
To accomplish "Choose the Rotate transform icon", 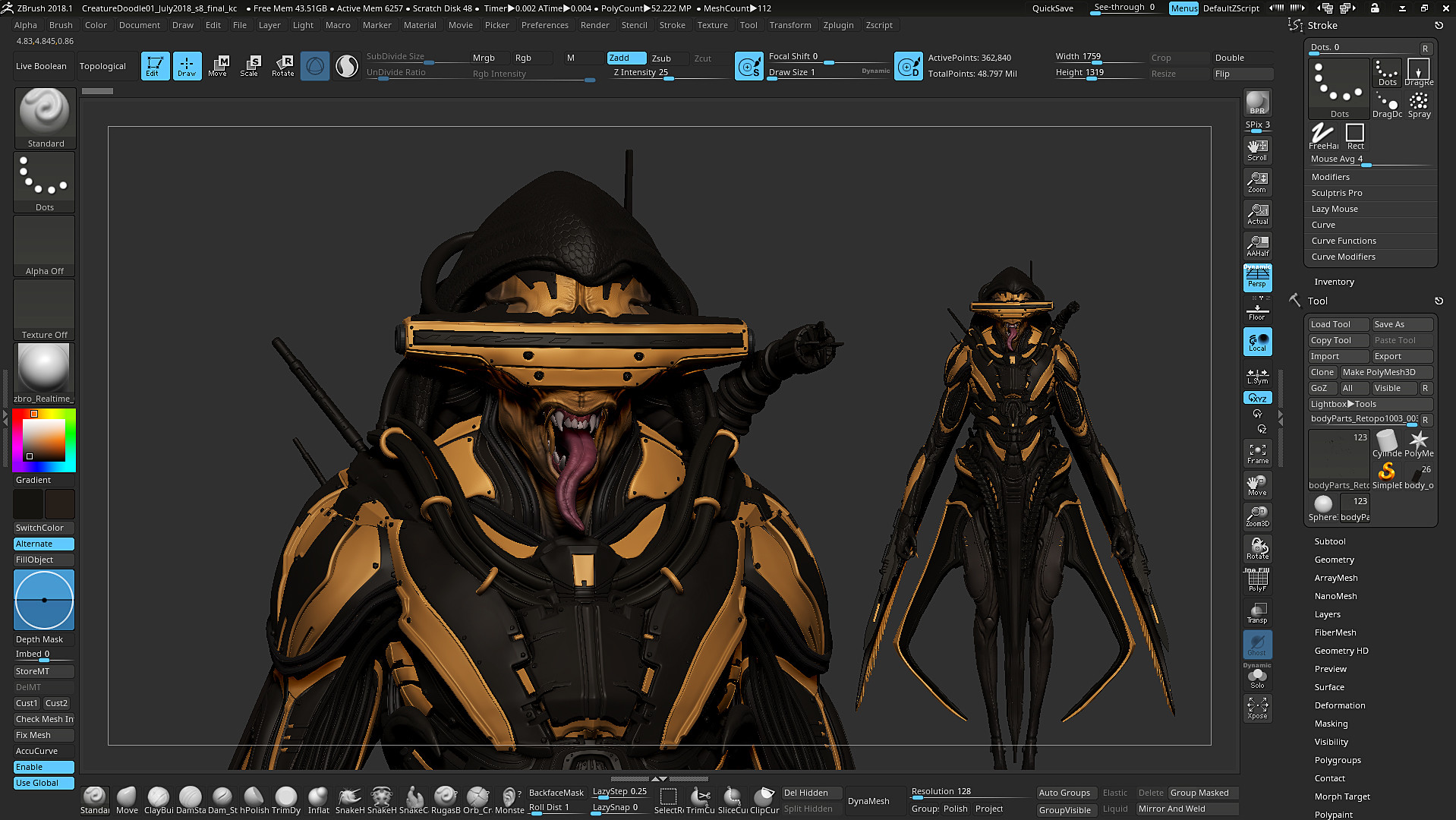I will pyautogui.click(x=283, y=66).
